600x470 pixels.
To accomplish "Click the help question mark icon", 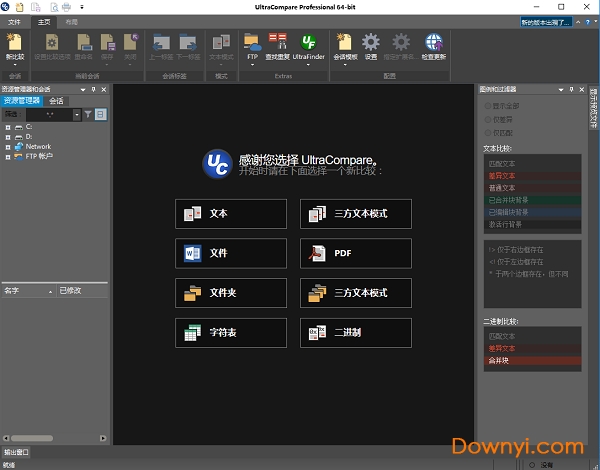I will [588, 22].
